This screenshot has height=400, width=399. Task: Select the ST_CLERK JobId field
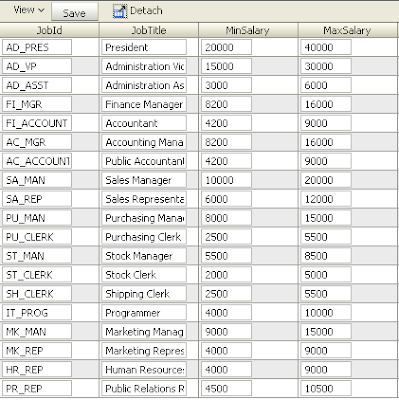point(37,275)
